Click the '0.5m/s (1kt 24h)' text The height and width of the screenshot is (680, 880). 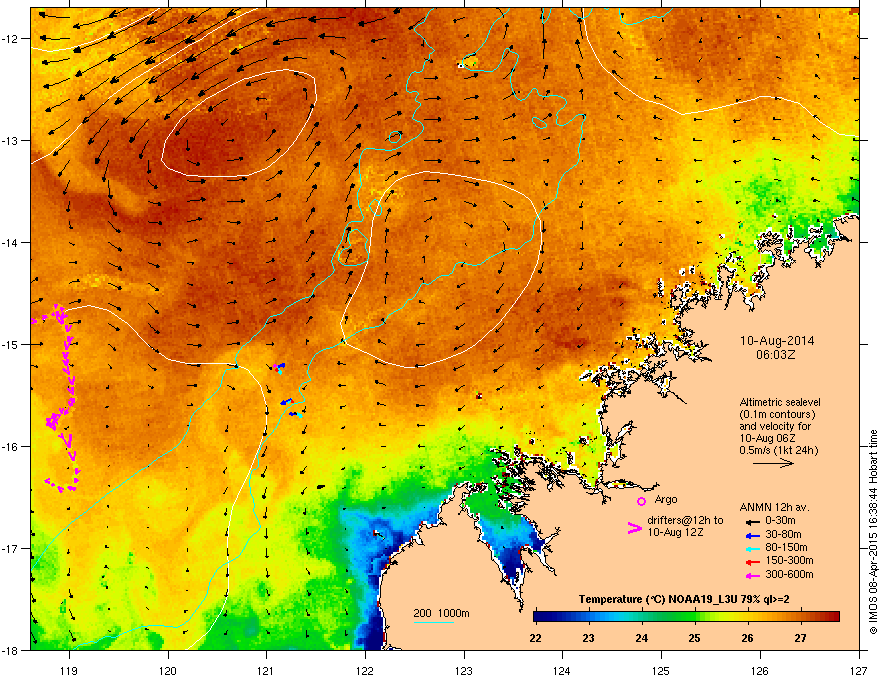[778, 451]
